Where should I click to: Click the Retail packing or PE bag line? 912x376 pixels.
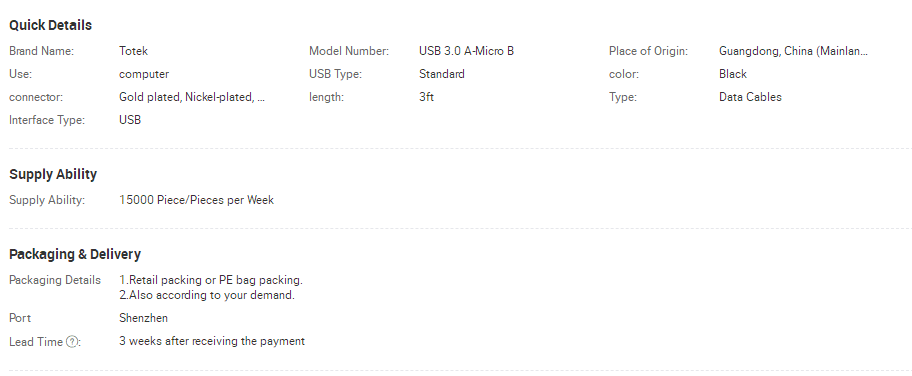pos(211,280)
